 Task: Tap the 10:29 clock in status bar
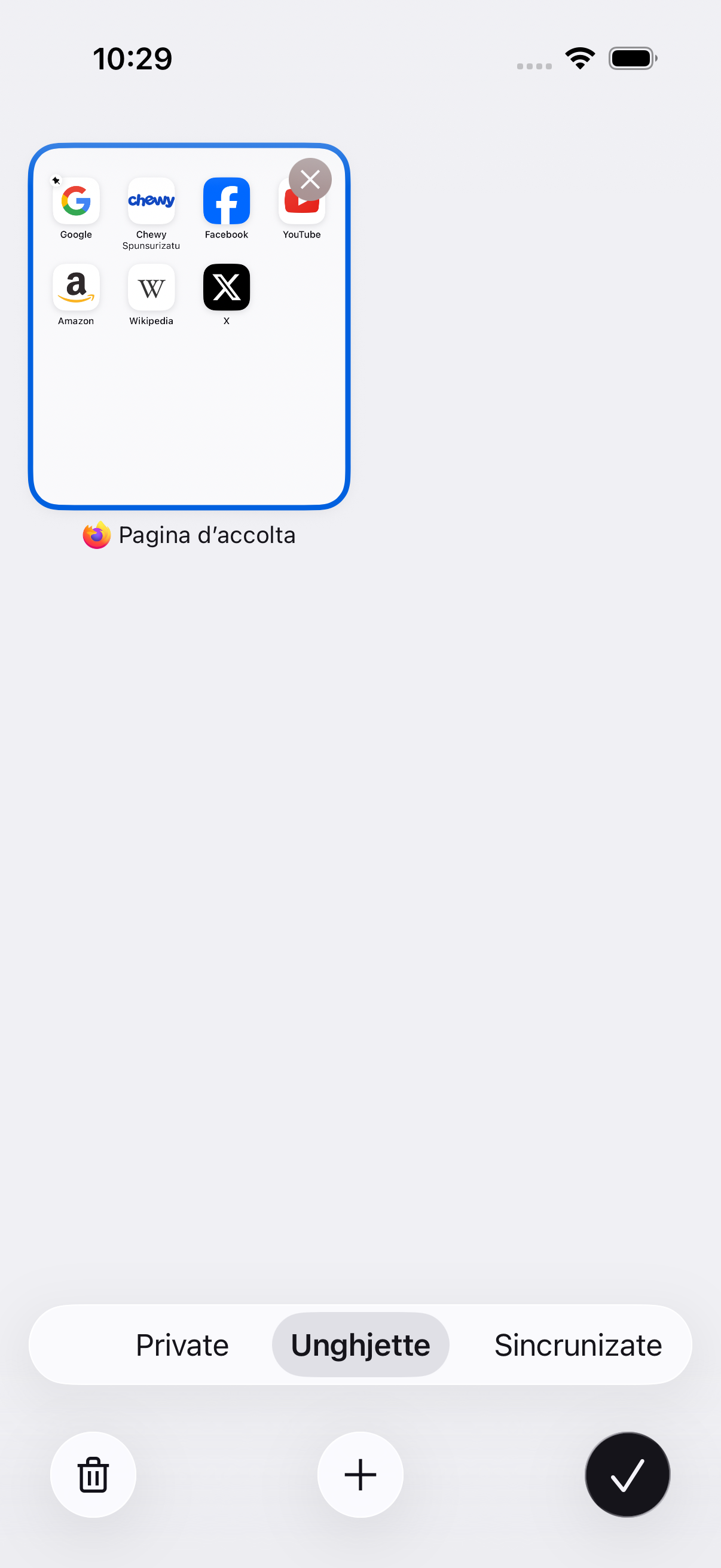point(133,59)
